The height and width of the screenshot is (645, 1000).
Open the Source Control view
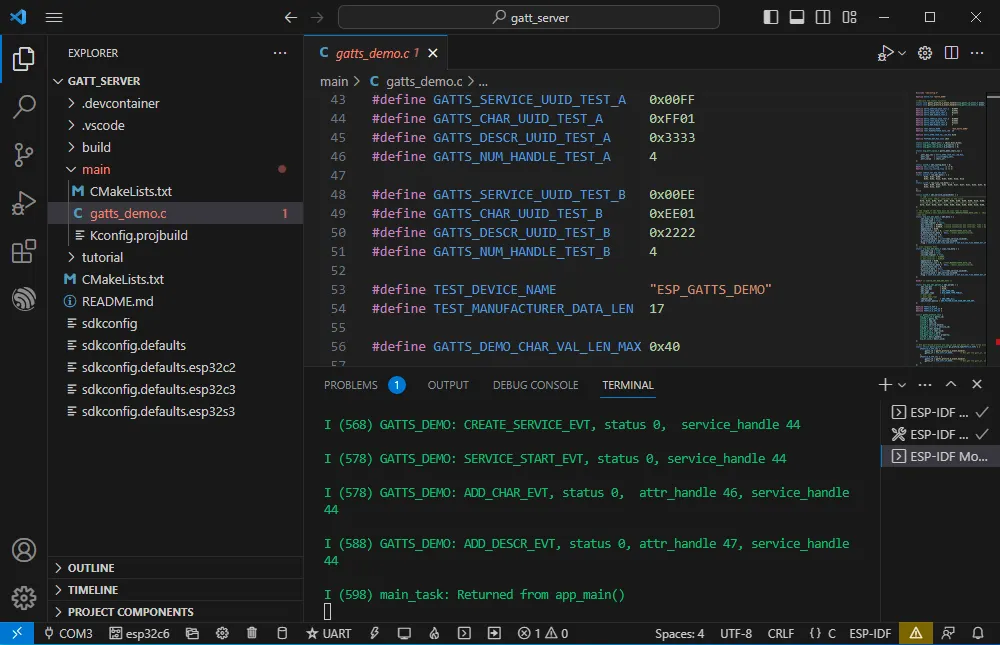click(24, 154)
